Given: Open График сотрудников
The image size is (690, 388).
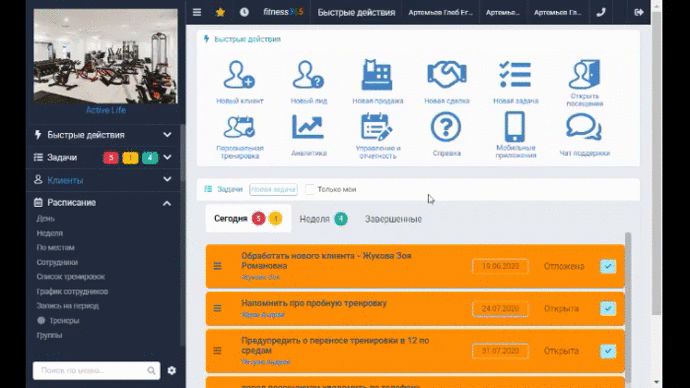Looking at the screenshot, I should click(x=72, y=291).
